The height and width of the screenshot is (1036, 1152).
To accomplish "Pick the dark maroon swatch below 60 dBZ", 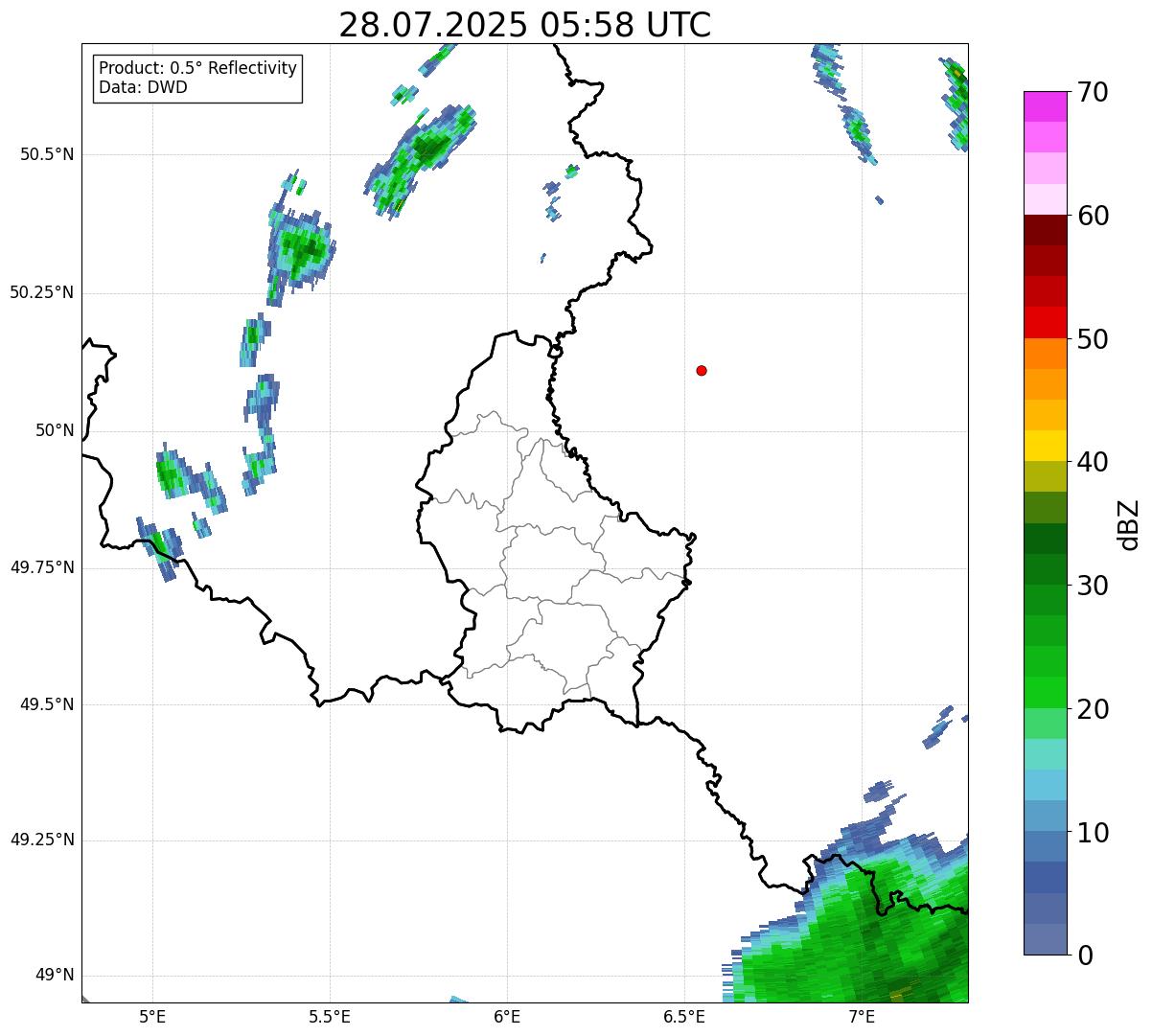I will pos(1045,230).
